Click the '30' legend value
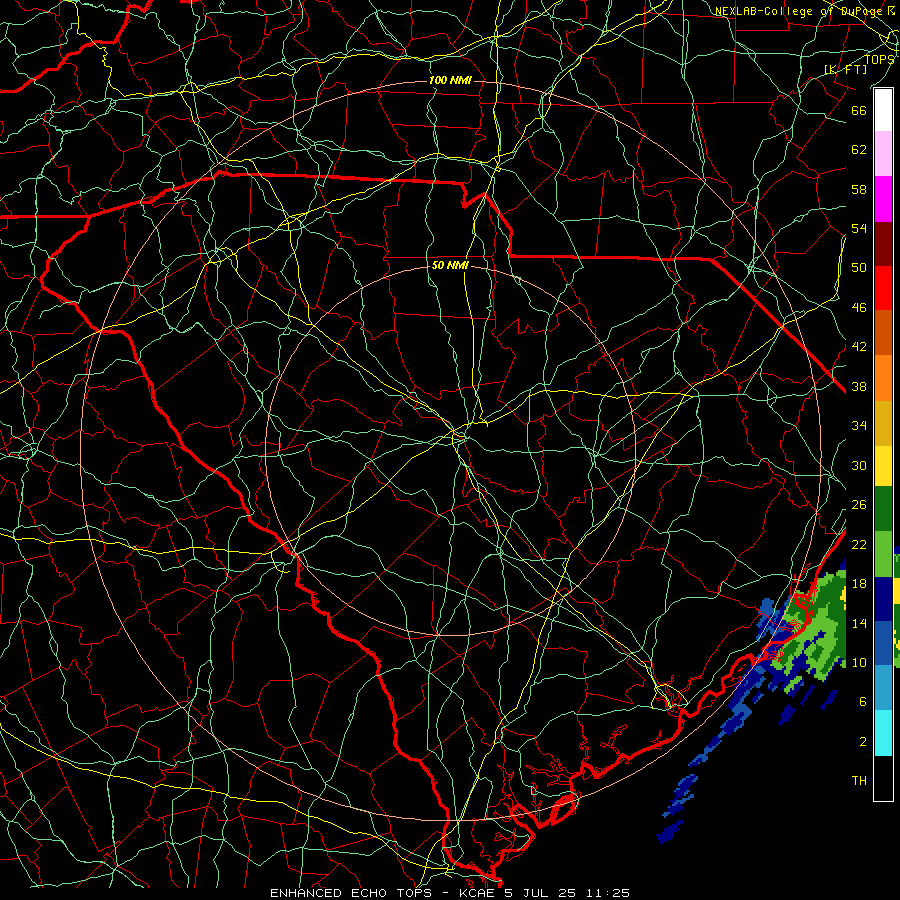This screenshot has height=900, width=900. click(859, 465)
